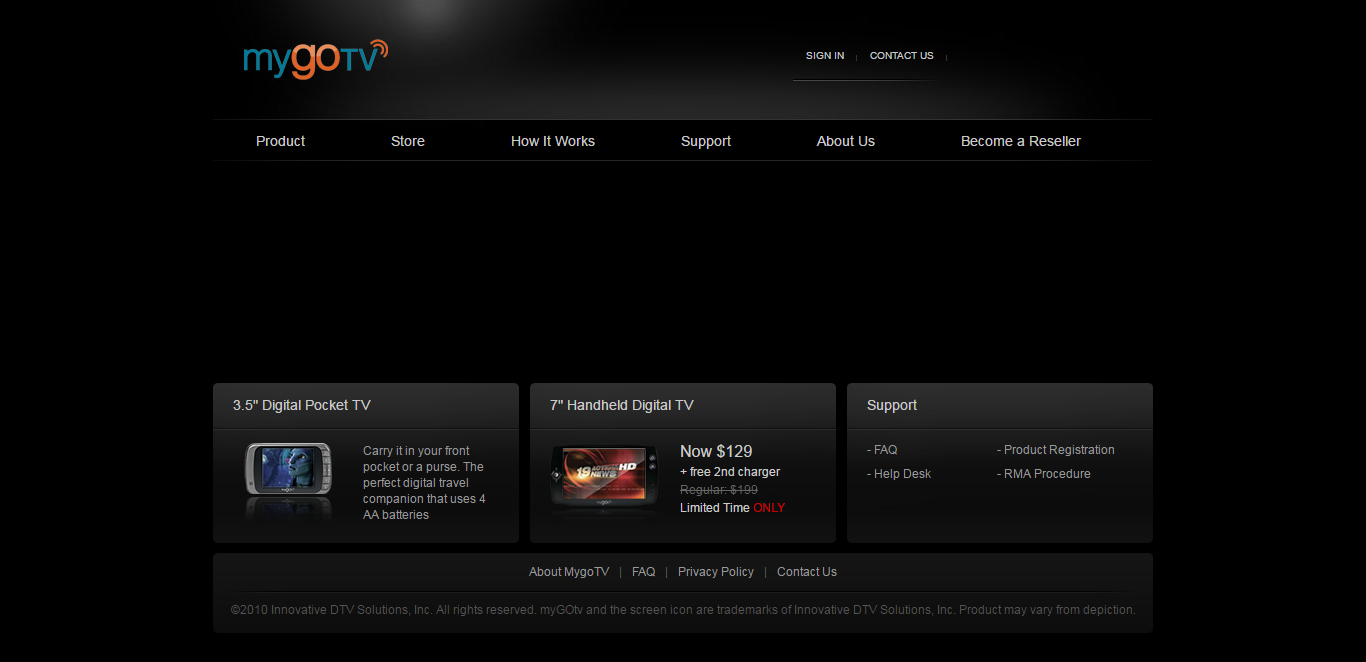Open the FAQ link in Support panel
The image size is (1366, 662).
884,450
